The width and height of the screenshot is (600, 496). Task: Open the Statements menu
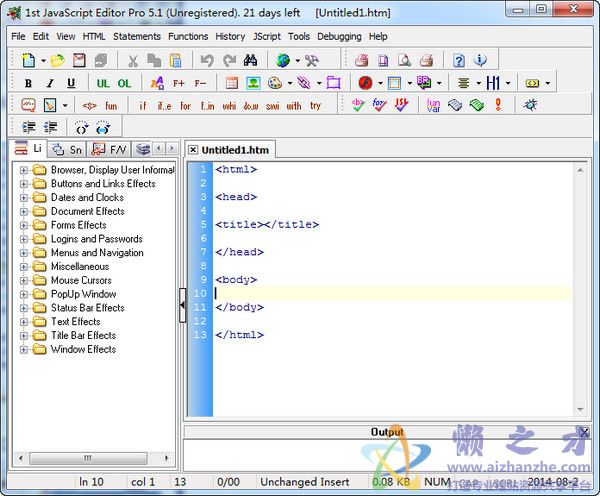[x=137, y=36]
